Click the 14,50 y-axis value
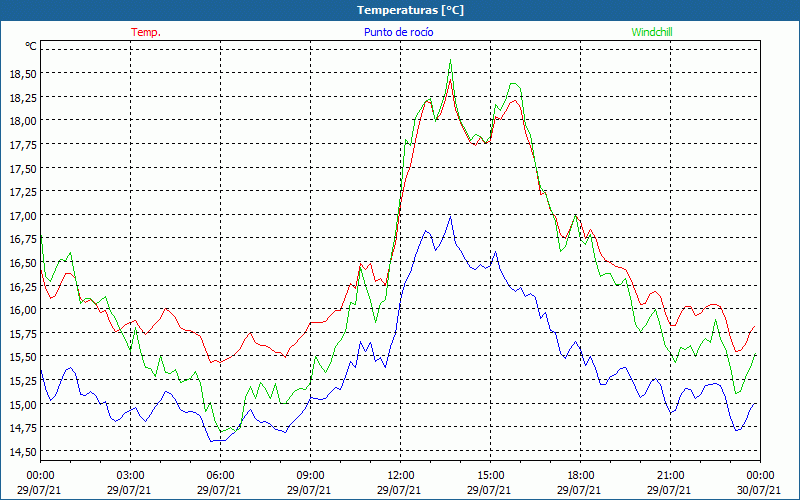800x500 pixels. click(23, 452)
